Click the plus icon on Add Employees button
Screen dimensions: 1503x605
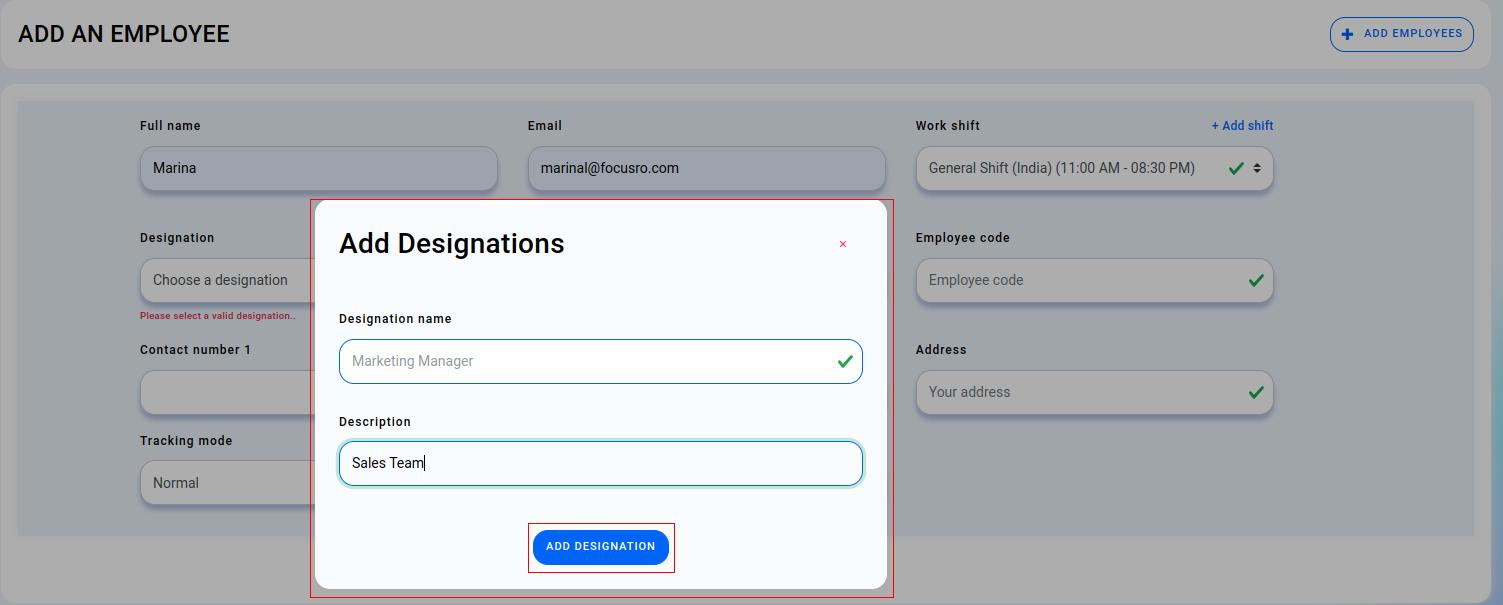pyautogui.click(x=1347, y=33)
